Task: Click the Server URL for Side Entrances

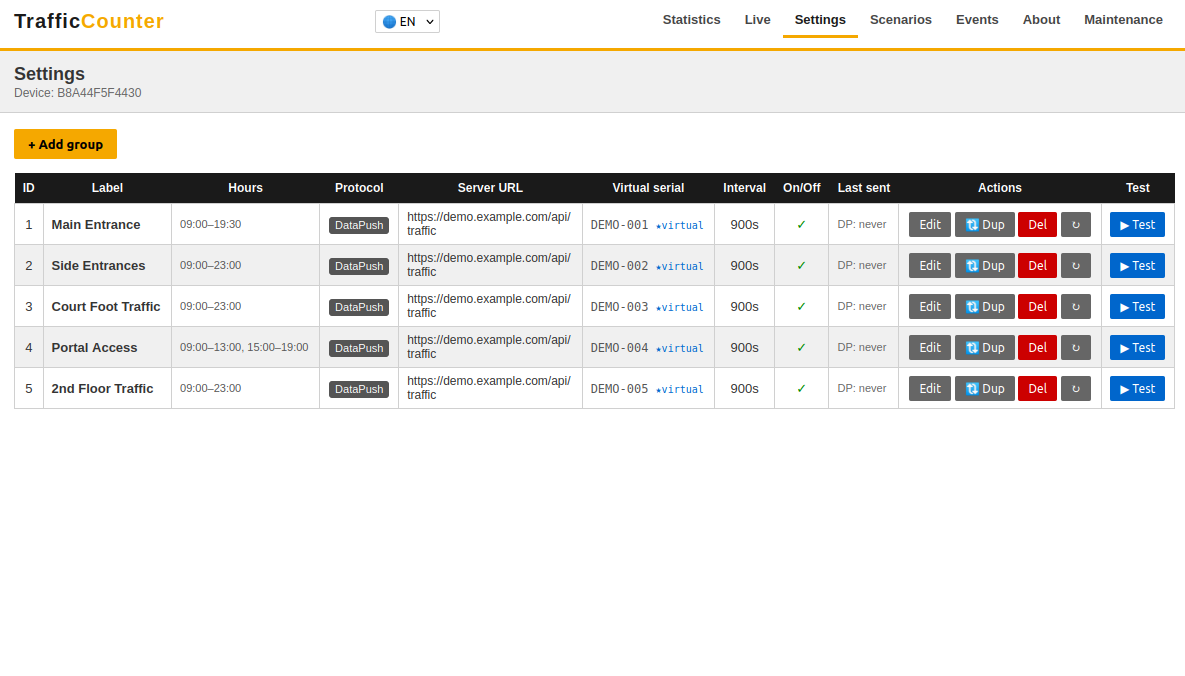Action: pyautogui.click(x=489, y=265)
